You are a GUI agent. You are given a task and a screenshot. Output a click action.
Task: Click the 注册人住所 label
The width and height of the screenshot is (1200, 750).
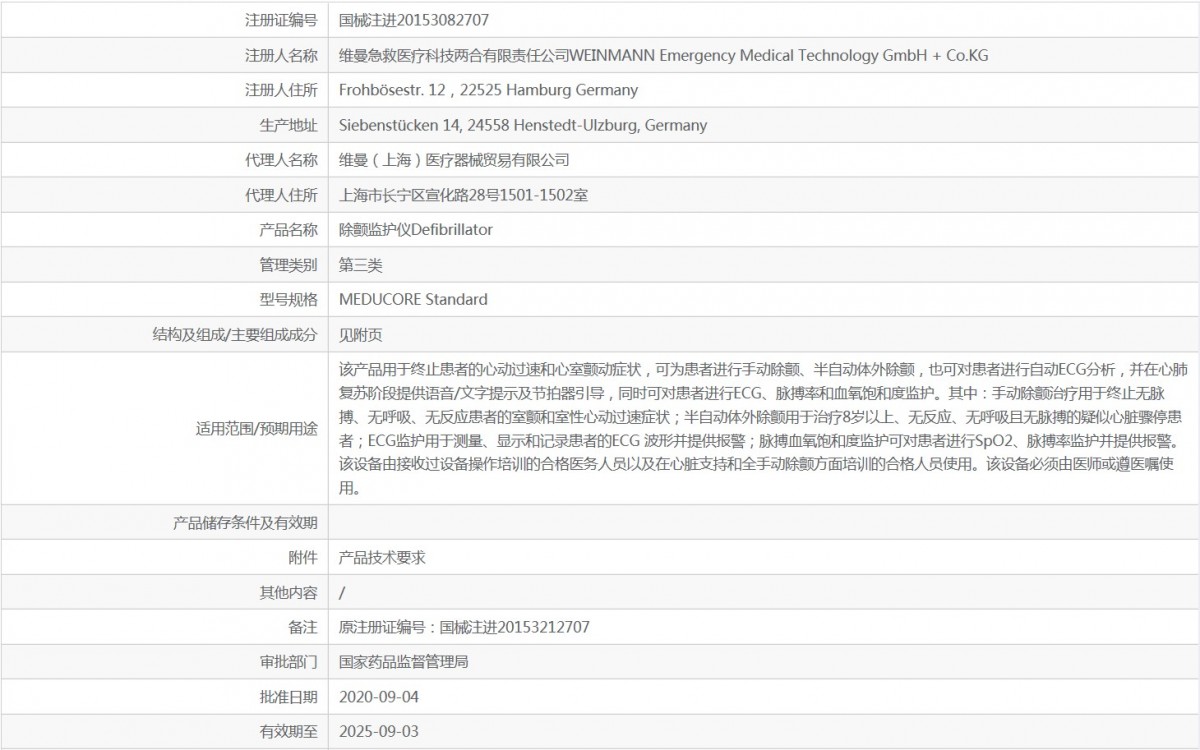pyautogui.click(x=281, y=90)
